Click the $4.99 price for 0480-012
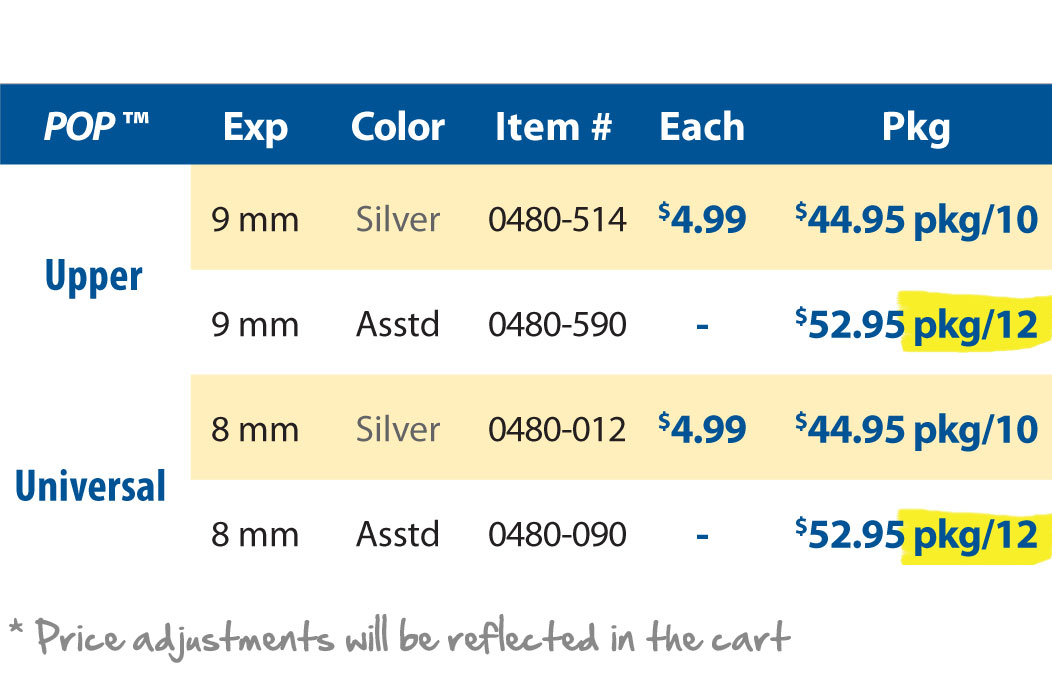The image size is (1052, 685). [702, 429]
